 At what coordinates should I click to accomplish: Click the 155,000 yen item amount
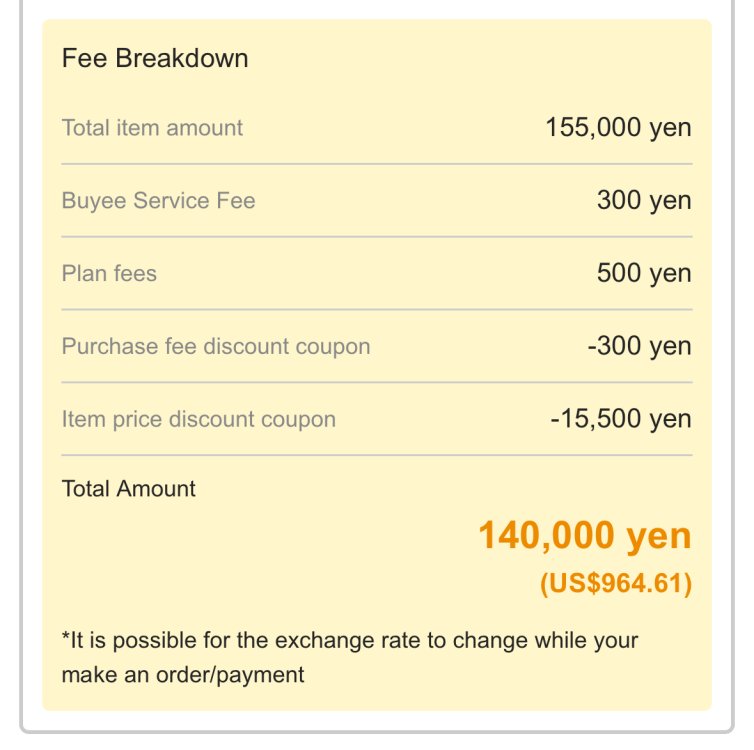618,128
